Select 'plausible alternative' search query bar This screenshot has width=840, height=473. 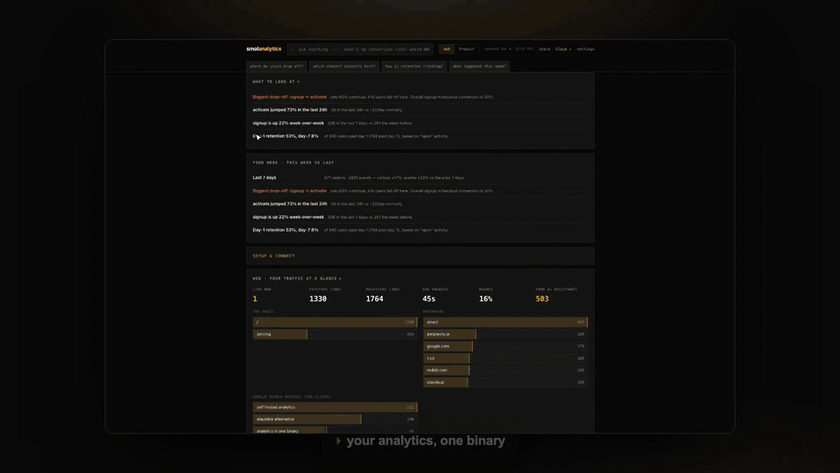click(335, 419)
